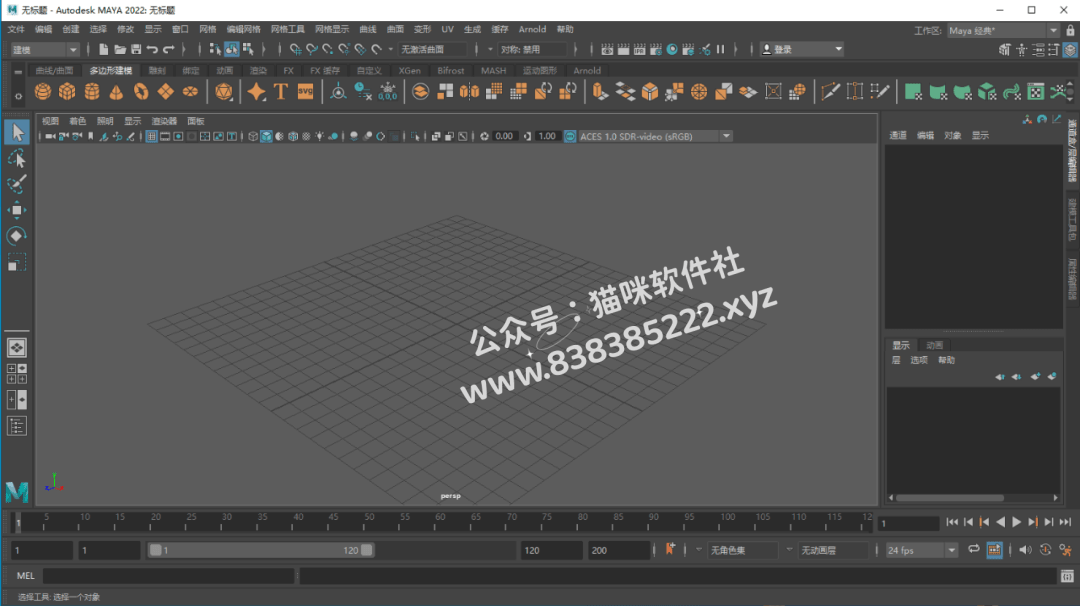Open the Maya Classic workspace dropdown
The image size is (1080, 606).
[1003, 30]
